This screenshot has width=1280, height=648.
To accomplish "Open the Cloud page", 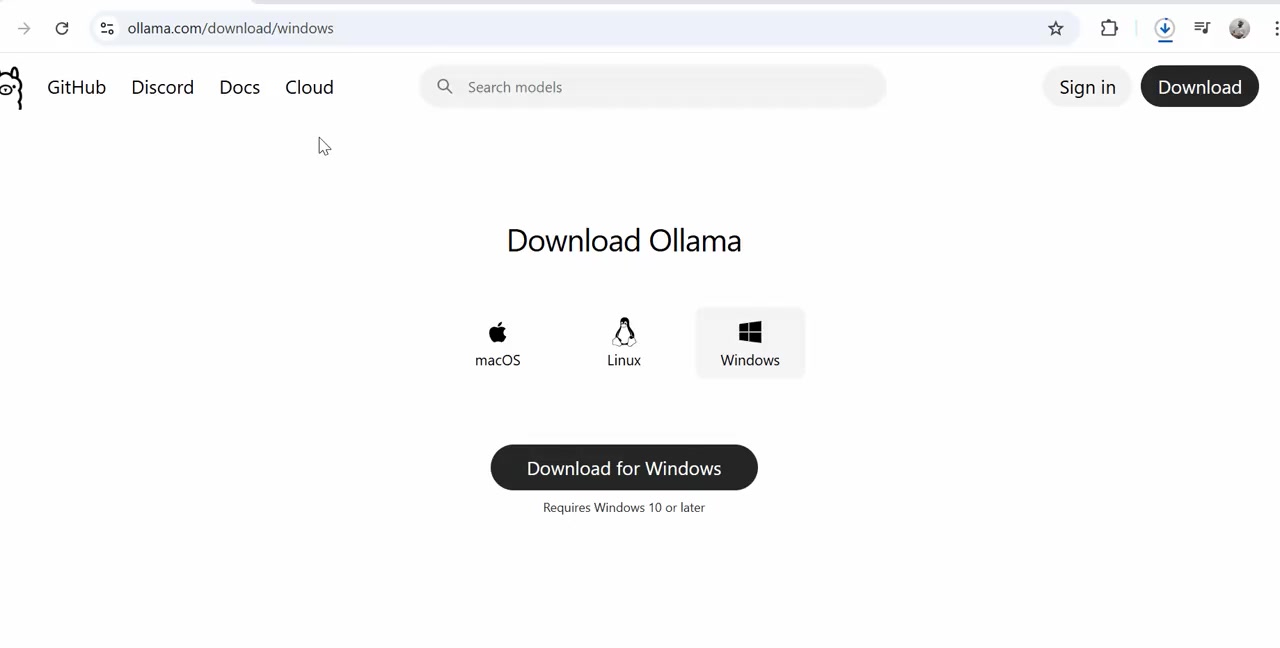I will (309, 87).
